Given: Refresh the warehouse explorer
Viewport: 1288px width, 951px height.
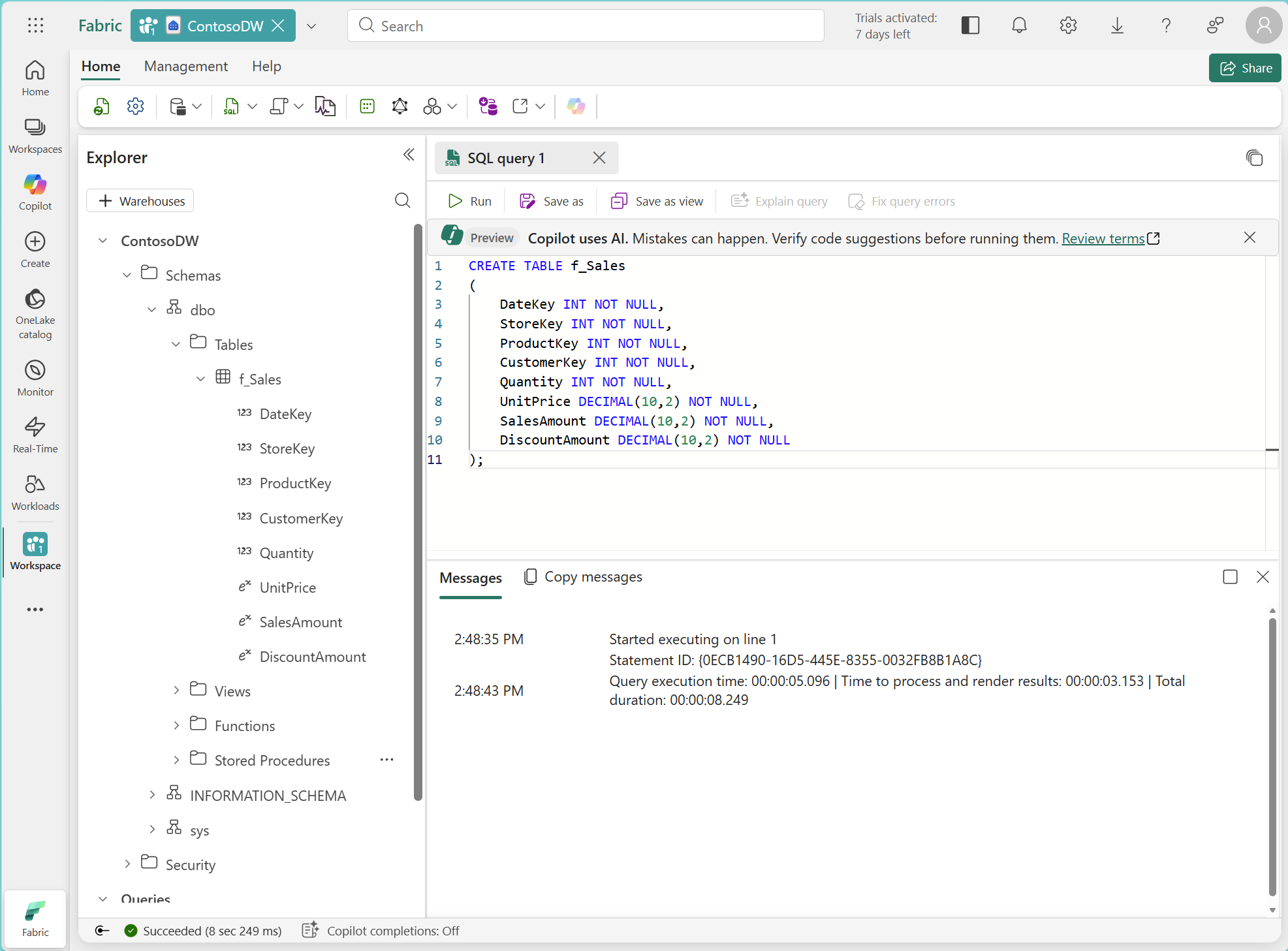Looking at the screenshot, I should (101, 106).
